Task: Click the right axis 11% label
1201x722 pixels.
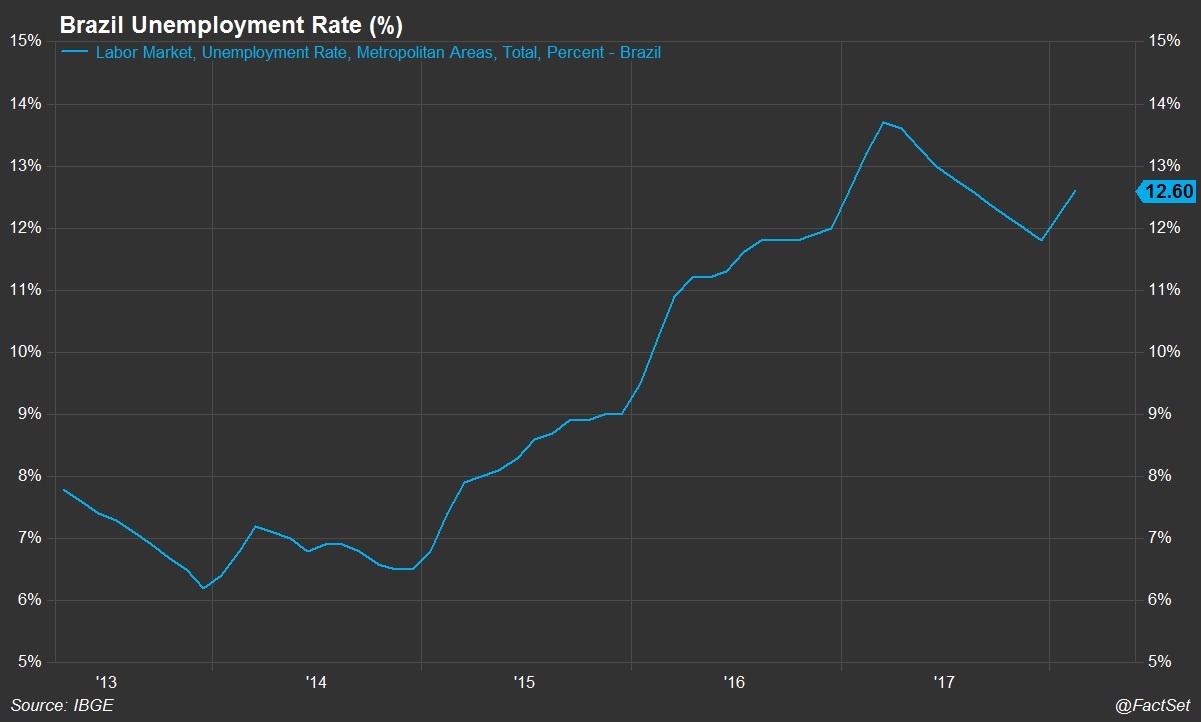Action: (1164, 290)
